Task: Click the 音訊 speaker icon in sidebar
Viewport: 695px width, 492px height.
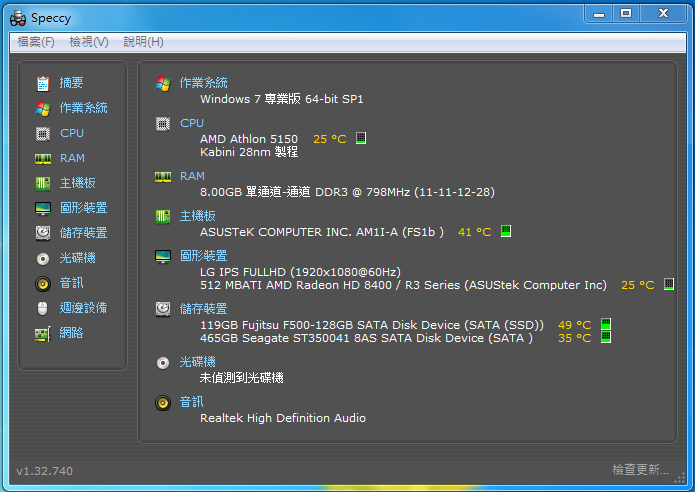Action: tap(43, 283)
